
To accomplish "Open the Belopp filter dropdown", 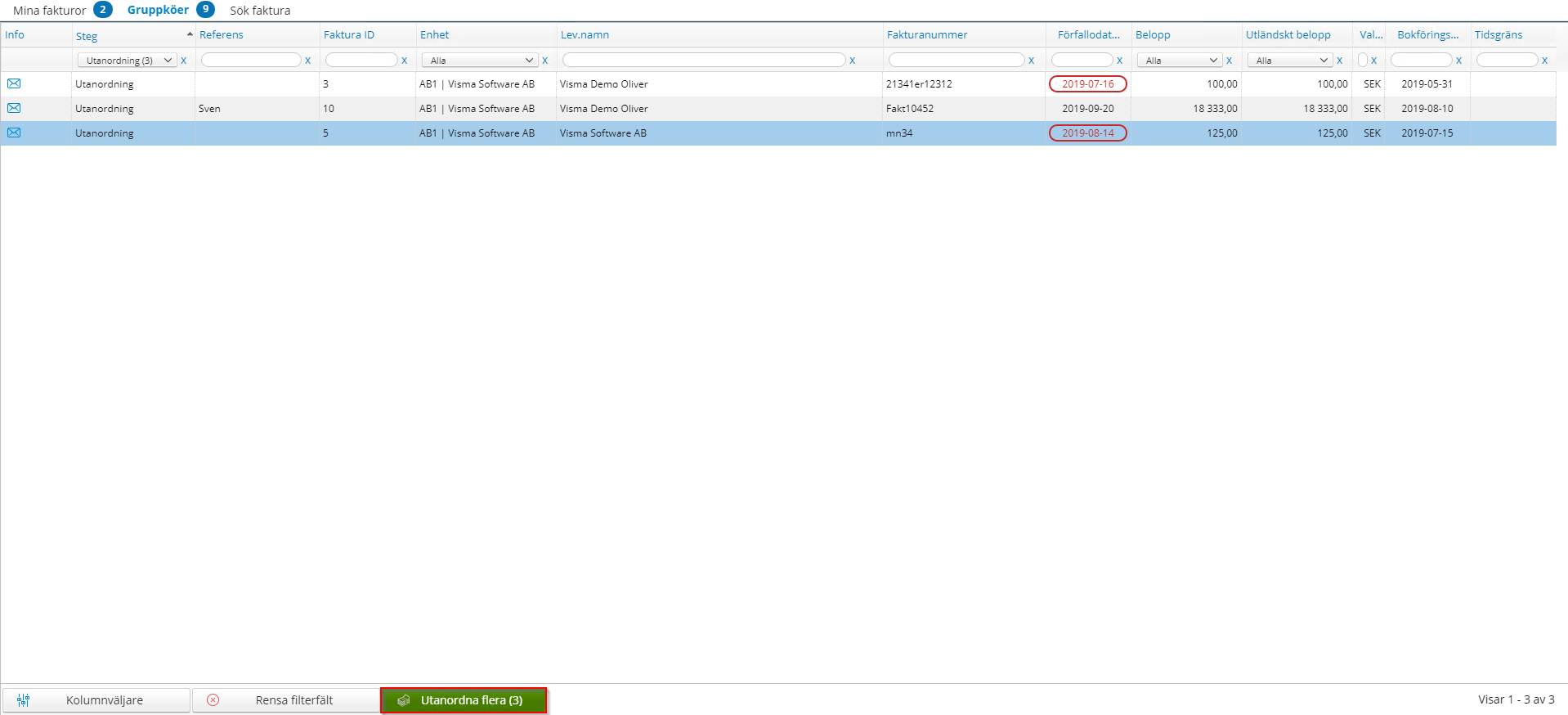I will (1180, 61).
